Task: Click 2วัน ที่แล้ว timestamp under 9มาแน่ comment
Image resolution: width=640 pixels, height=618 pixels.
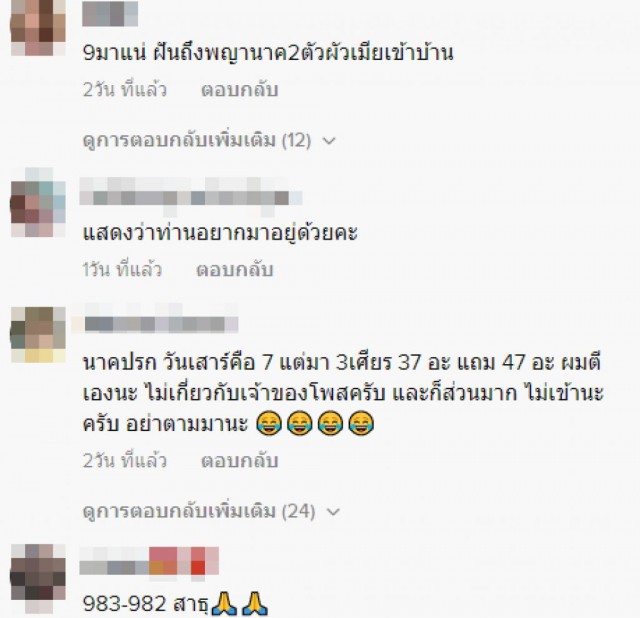Action: tap(125, 89)
